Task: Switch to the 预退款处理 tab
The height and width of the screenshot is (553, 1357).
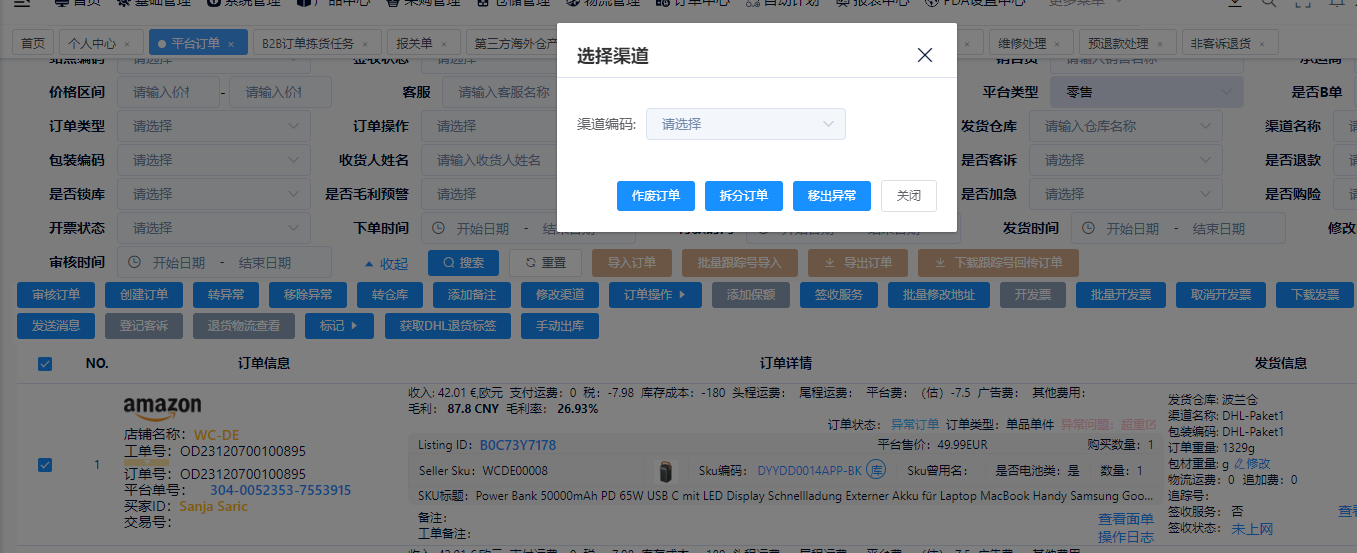Action: tap(1119, 44)
